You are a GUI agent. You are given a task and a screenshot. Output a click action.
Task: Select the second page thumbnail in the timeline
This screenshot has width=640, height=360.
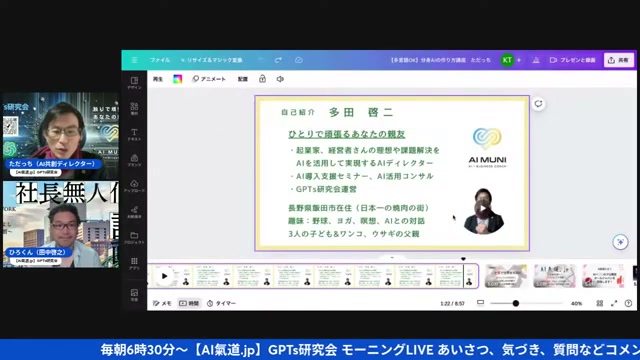click(506, 276)
